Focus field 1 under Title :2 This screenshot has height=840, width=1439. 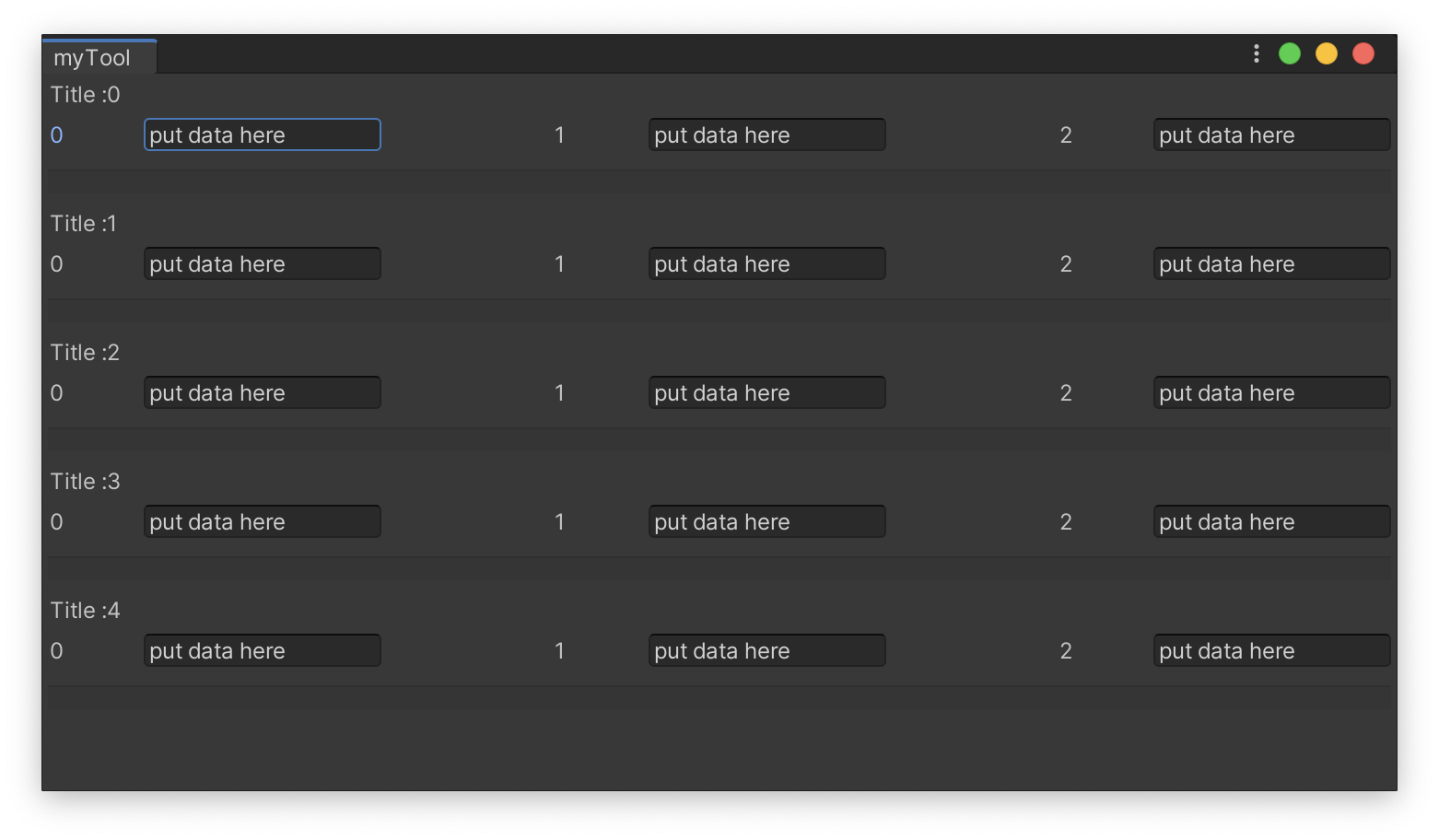(x=767, y=392)
